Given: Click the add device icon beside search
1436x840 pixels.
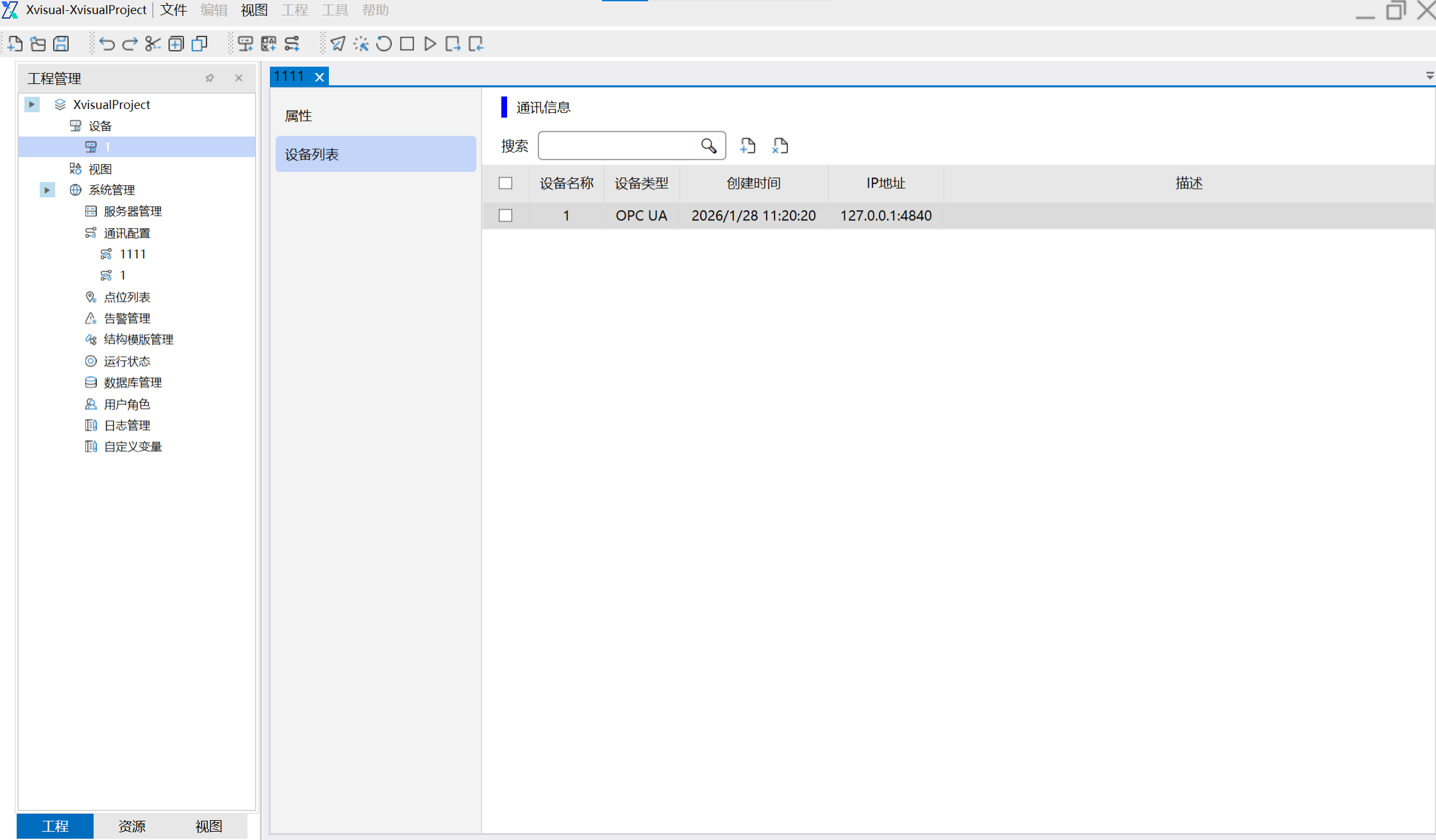Looking at the screenshot, I should point(747,146).
